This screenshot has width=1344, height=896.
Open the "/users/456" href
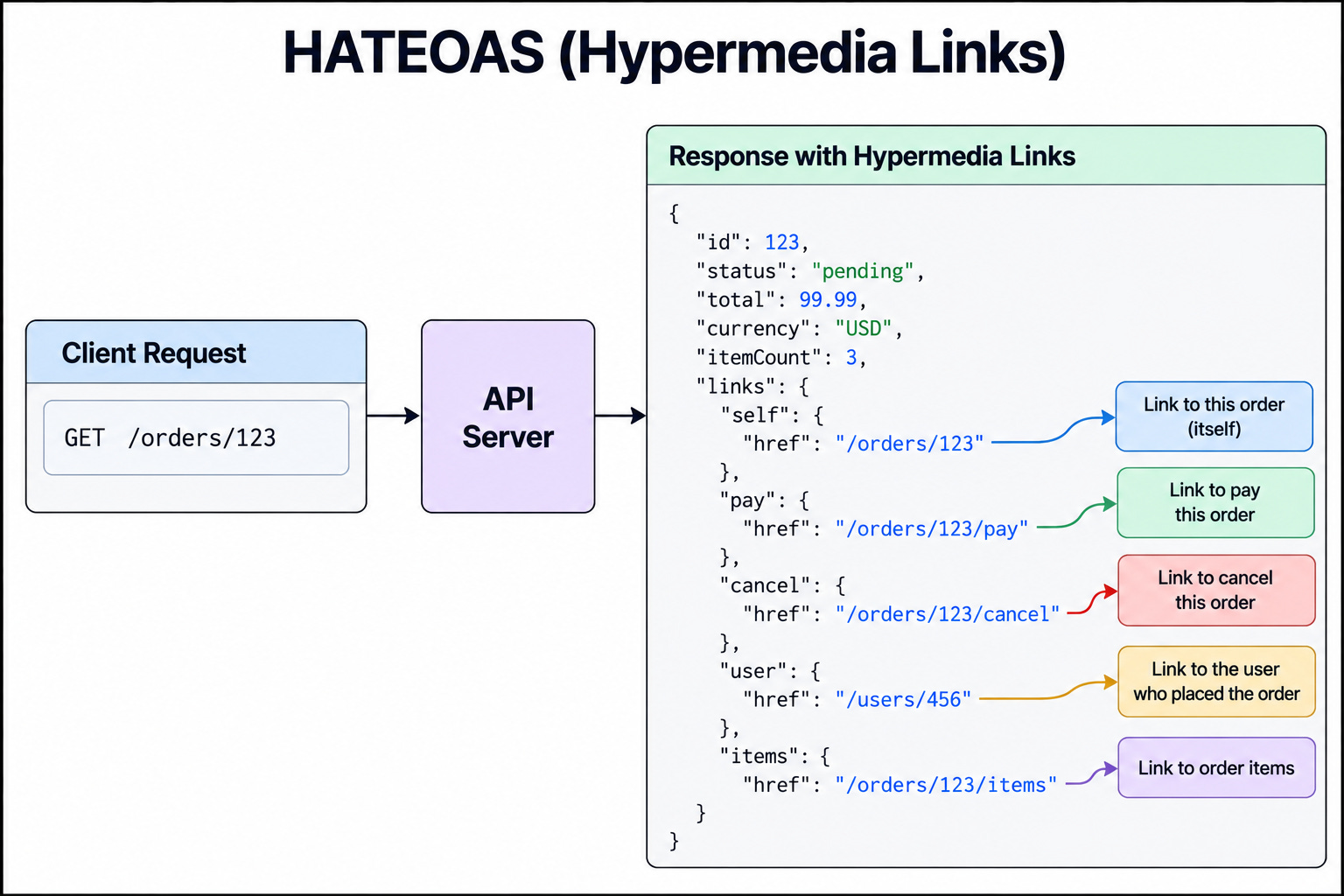point(903,700)
